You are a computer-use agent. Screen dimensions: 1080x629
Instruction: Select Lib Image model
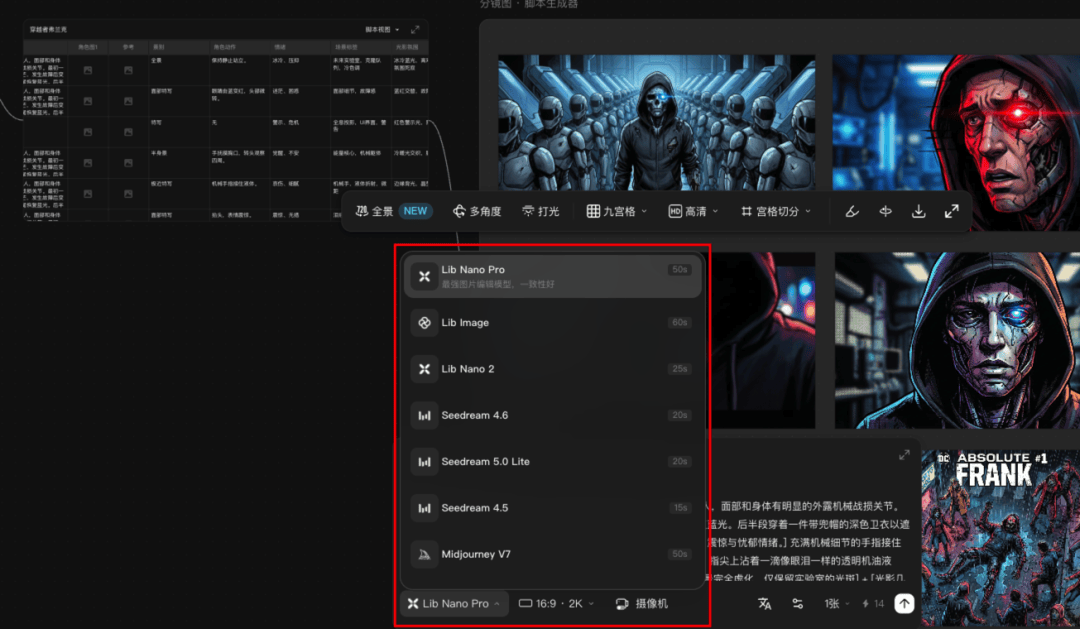552,322
